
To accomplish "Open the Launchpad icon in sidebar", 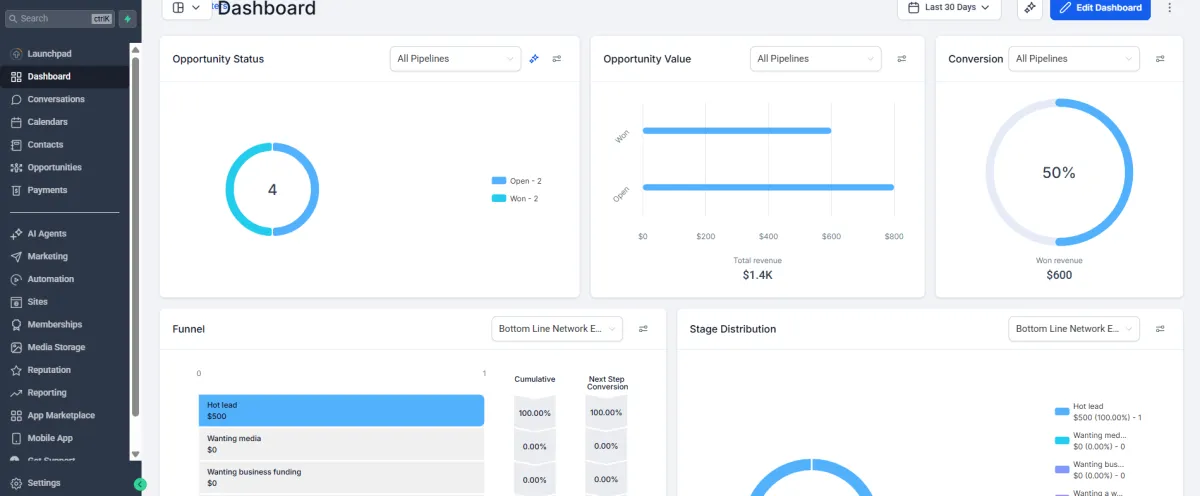I will point(16,54).
